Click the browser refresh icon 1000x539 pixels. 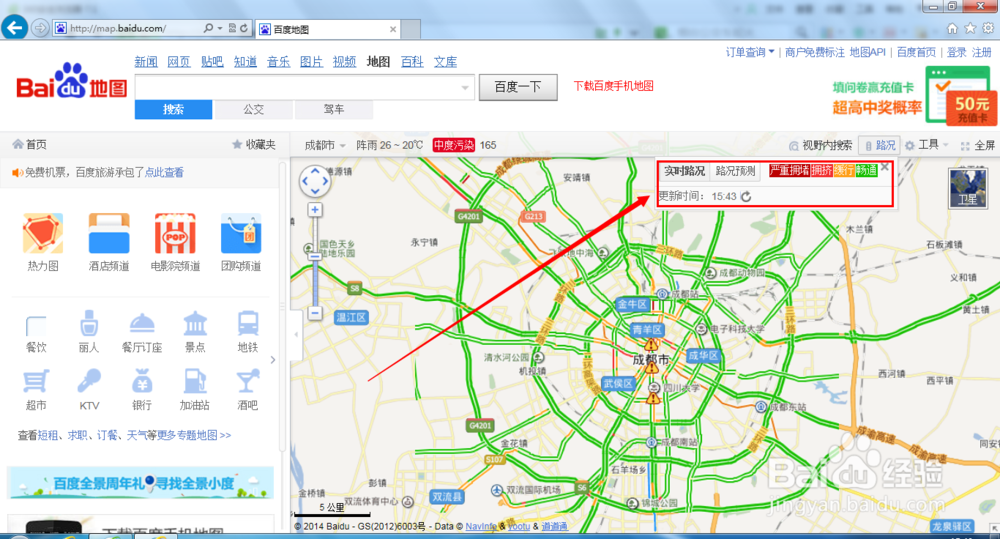click(244, 28)
